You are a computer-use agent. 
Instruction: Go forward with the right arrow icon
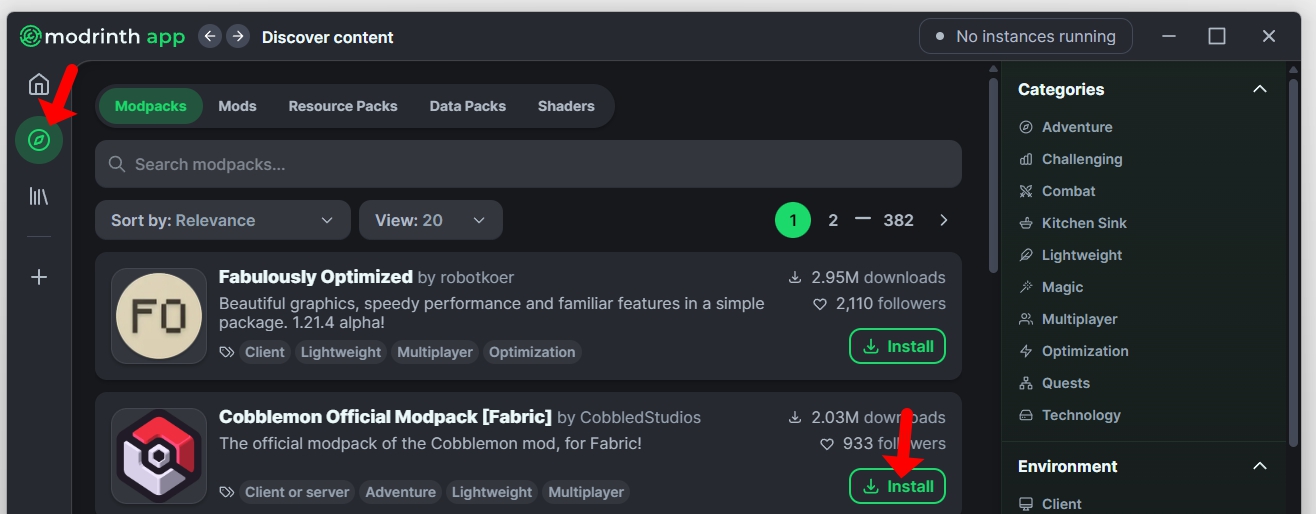(238, 37)
